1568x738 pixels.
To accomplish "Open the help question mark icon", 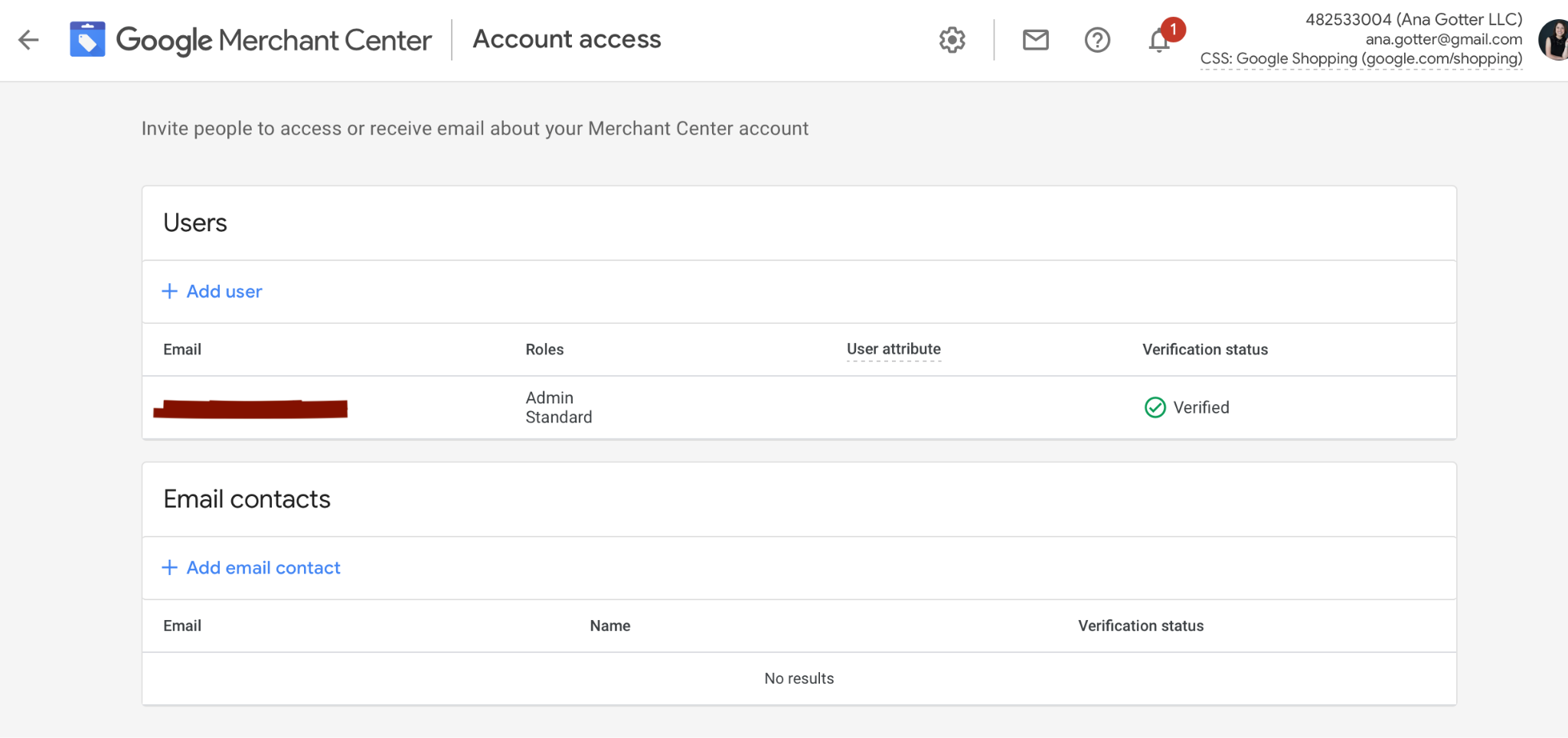I will tap(1097, 40).
